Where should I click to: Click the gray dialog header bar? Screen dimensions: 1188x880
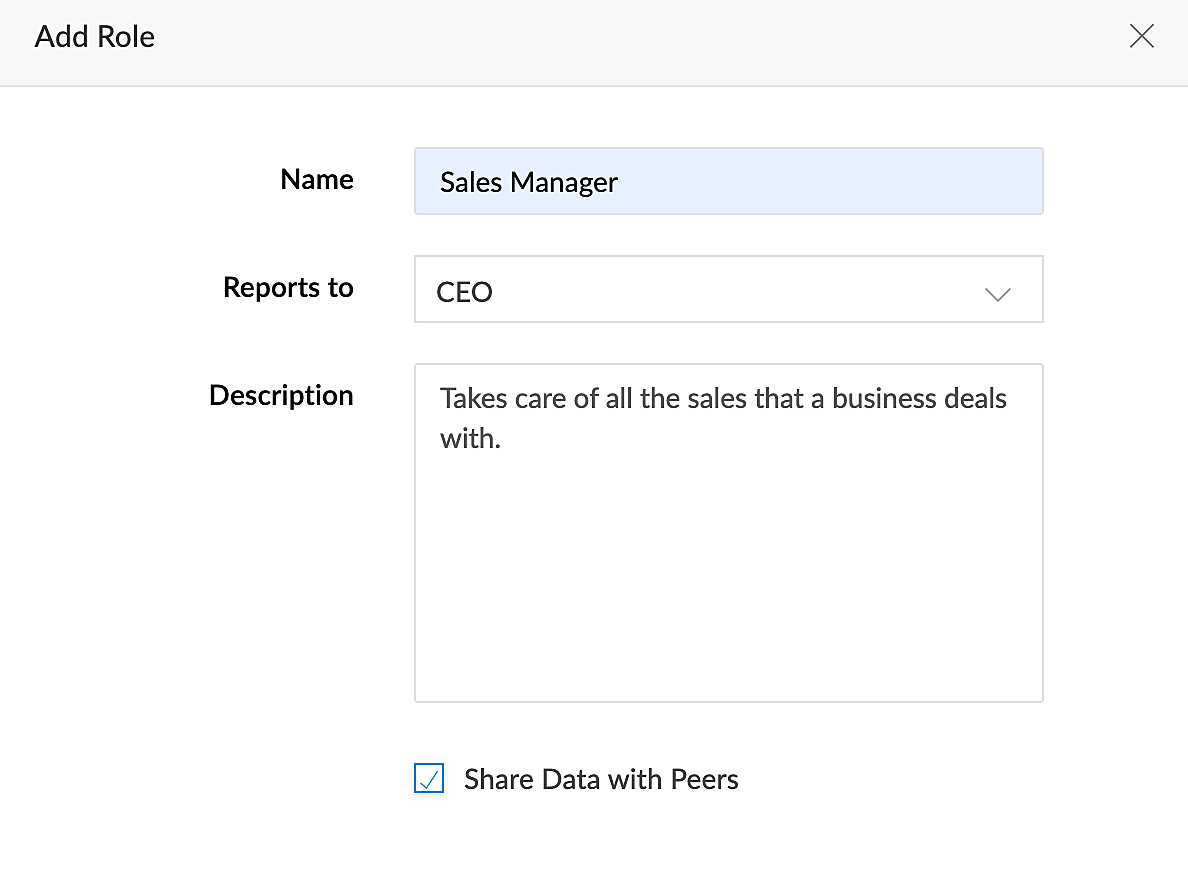coord(600,40)
